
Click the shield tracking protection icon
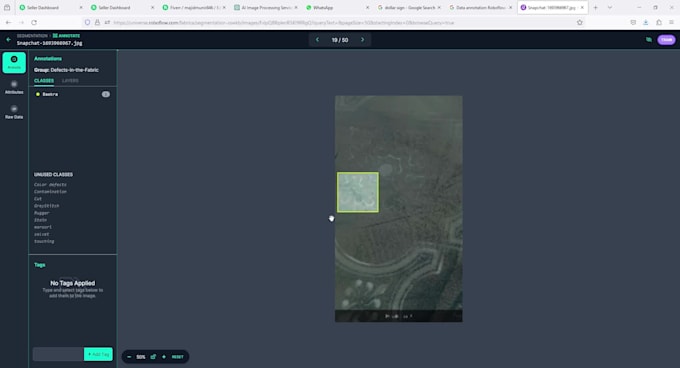coord(88,23)
